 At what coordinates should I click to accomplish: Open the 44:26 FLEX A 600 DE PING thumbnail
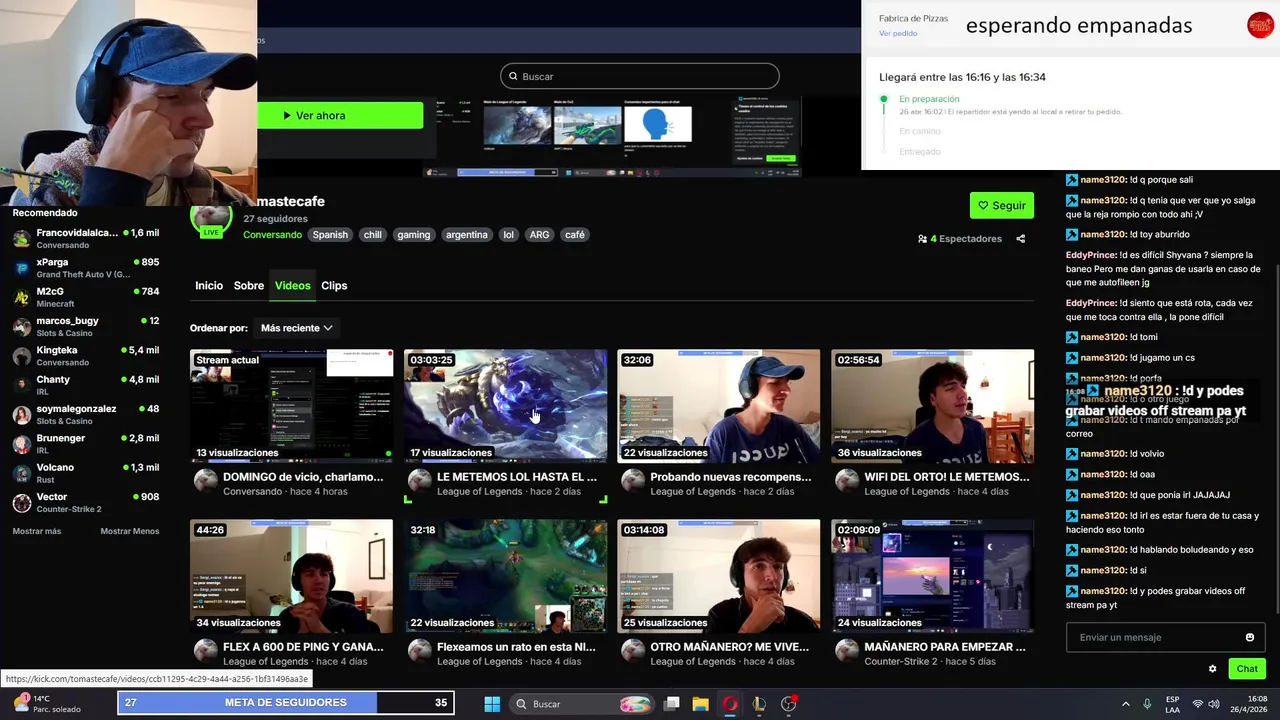click(292, 576)
